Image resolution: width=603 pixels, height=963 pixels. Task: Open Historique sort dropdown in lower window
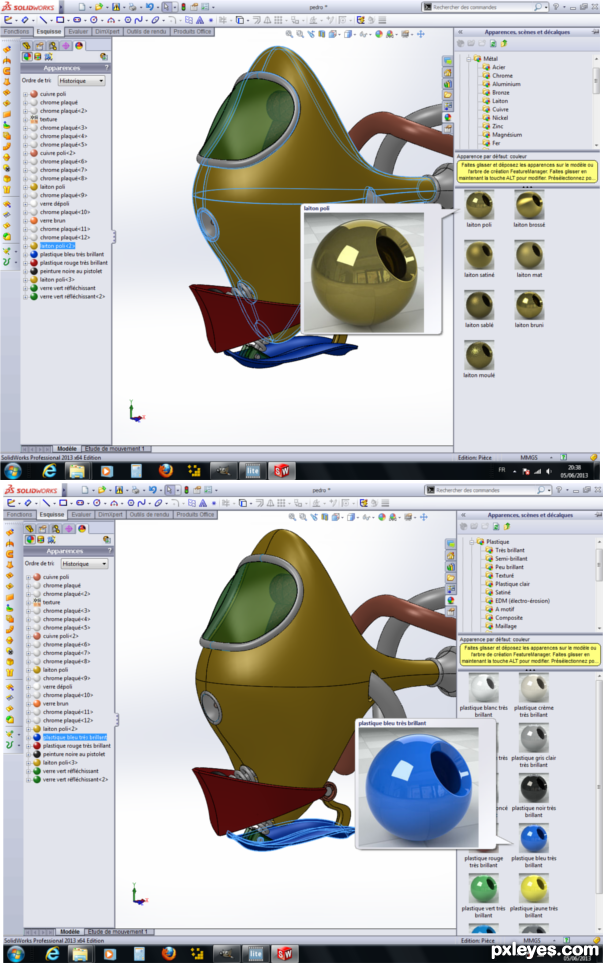[85, 563]
